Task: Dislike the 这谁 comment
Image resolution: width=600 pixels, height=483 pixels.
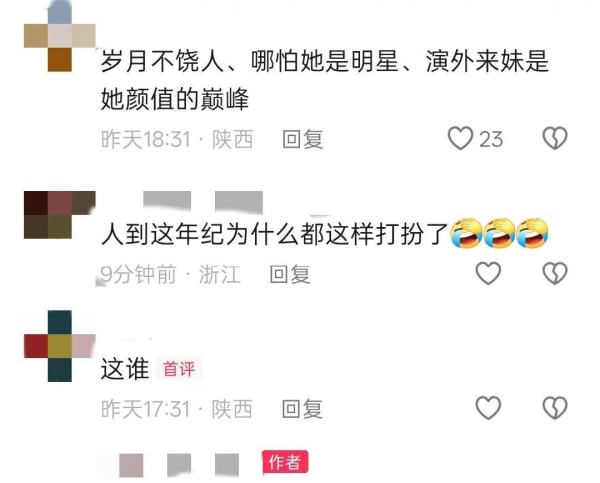Action: tap(555, 408)
